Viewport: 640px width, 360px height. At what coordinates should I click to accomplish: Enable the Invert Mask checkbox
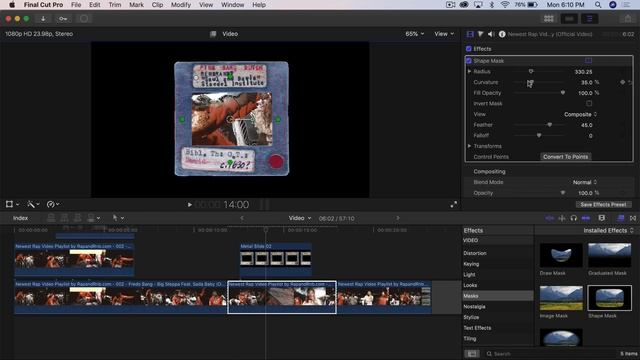click(589, 104)
